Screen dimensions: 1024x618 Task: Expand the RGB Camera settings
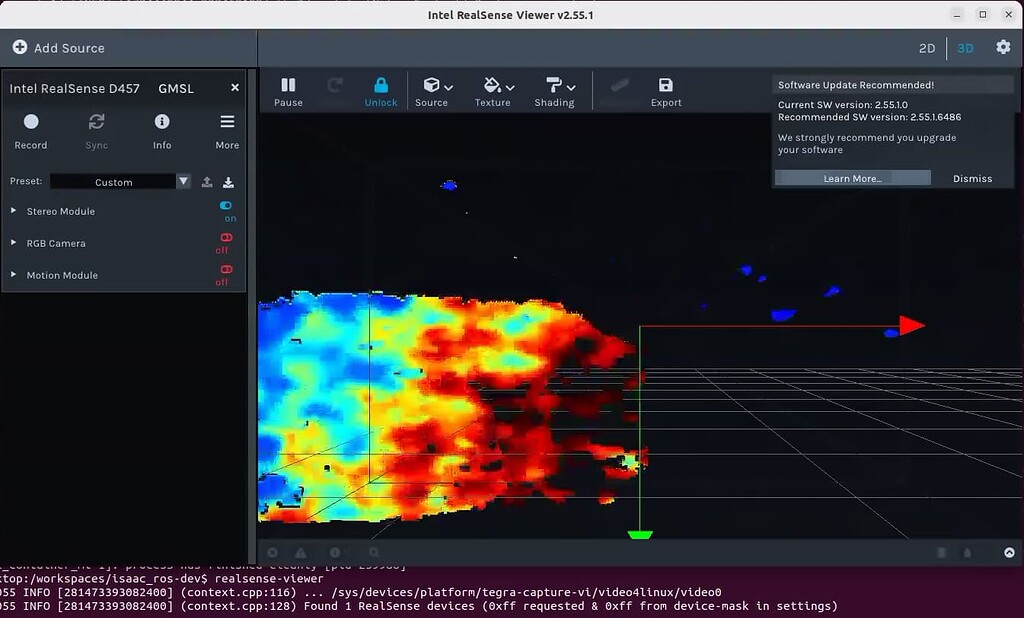point(13,243)
